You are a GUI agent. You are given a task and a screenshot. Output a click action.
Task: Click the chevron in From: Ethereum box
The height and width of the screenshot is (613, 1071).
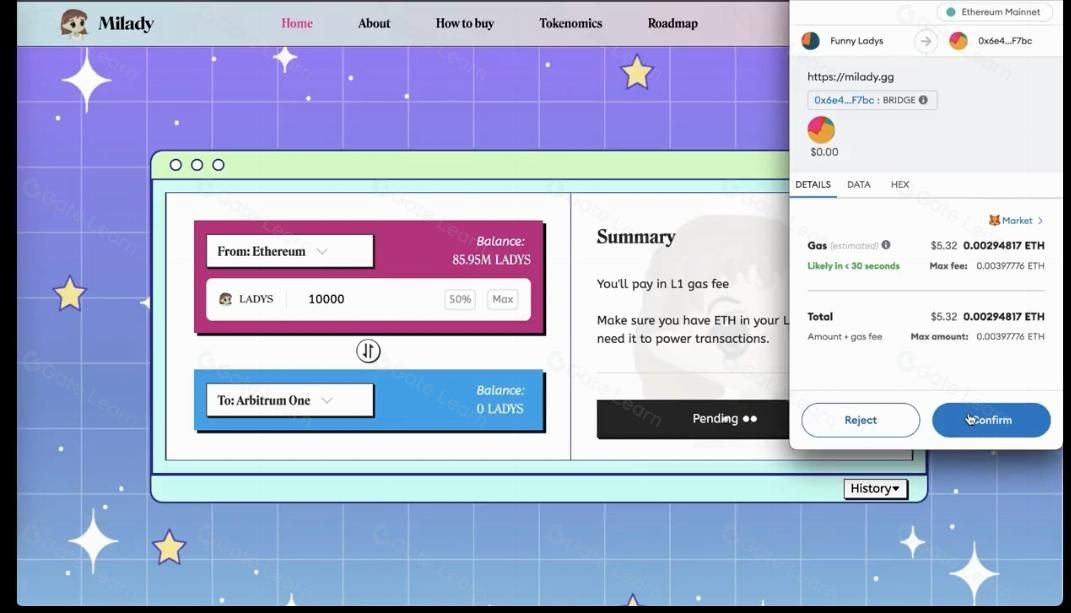pyautogui.click(x=322, y=251)
